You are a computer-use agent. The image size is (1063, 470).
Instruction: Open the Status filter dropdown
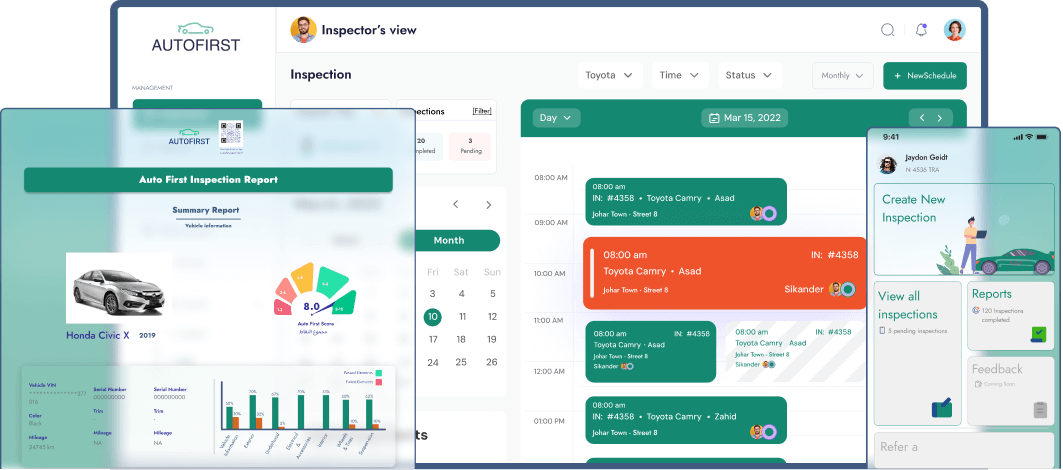pos(749,75)
